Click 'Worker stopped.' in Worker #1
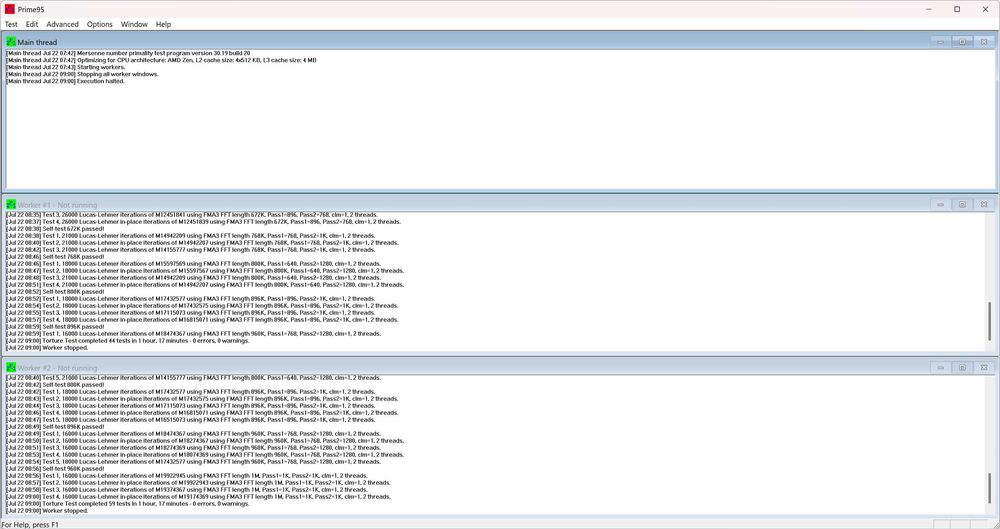Image resolution: width=1000 pixels, height=529 pixels. point(47,348)
